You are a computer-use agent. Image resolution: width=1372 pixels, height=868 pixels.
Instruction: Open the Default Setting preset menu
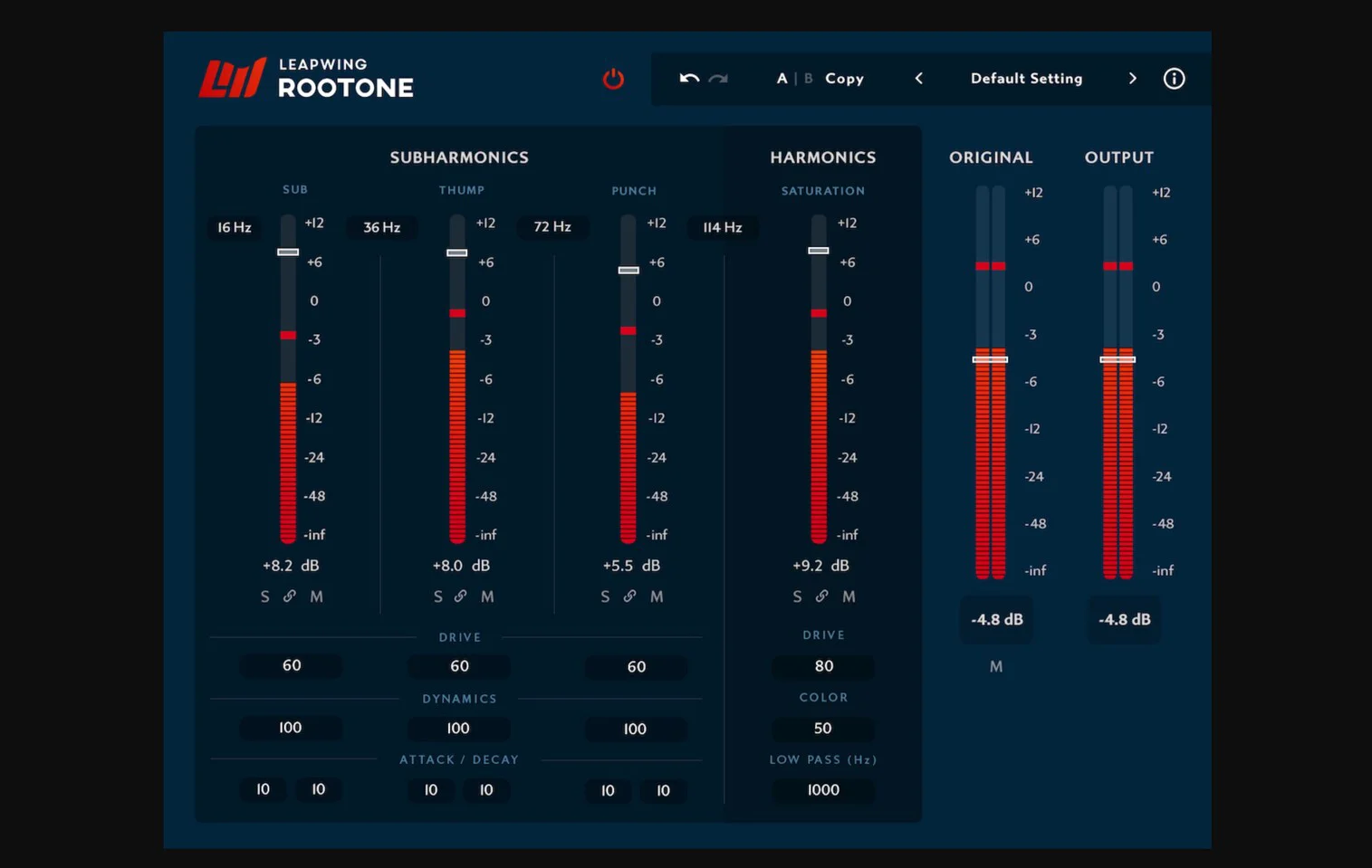(1026, 79)
